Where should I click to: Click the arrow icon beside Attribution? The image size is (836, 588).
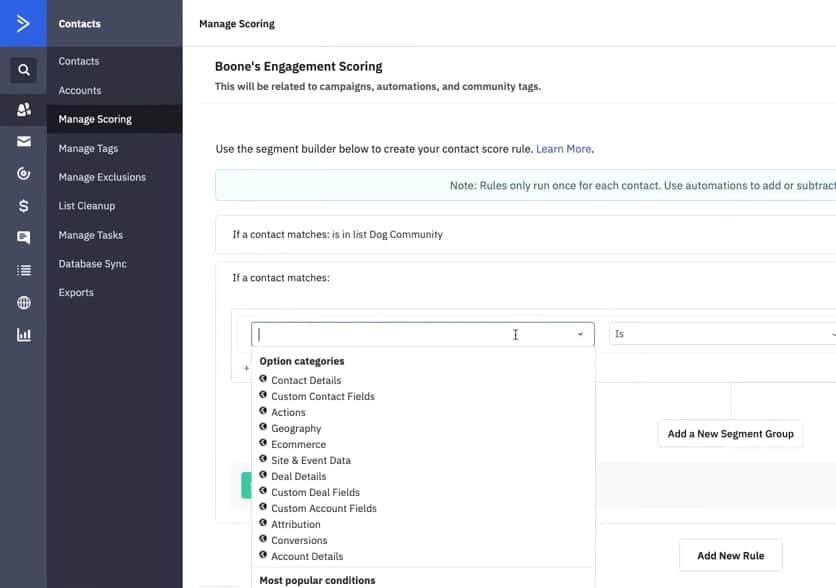click(263, 522)
